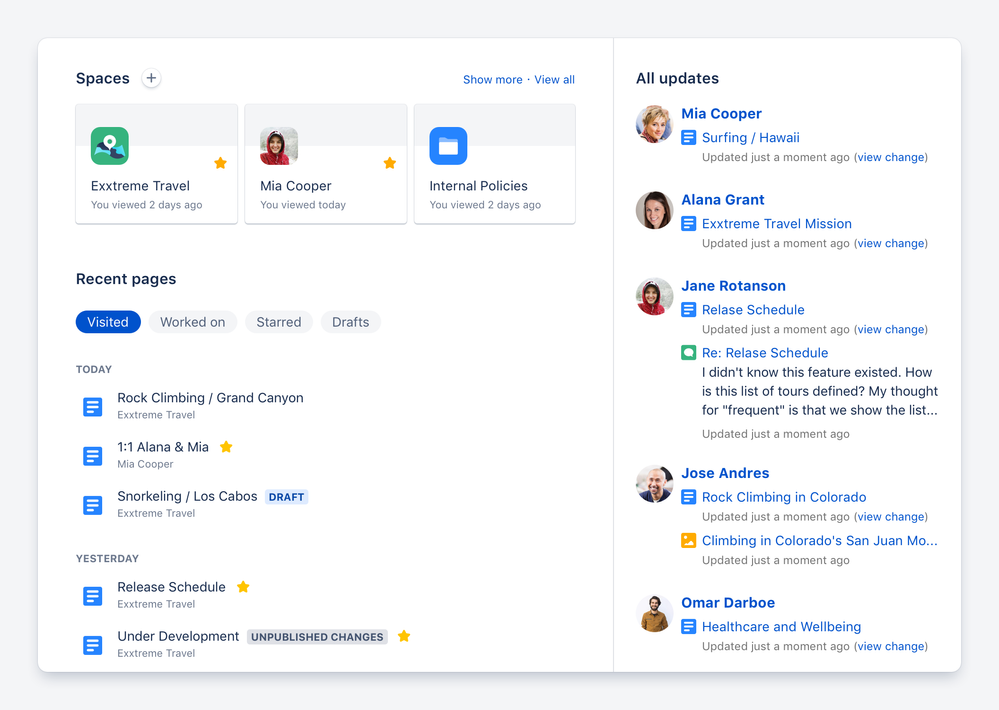Open the Re: Relase Schedule comment
Screen dimensions: 999x710
click(765, 352)
